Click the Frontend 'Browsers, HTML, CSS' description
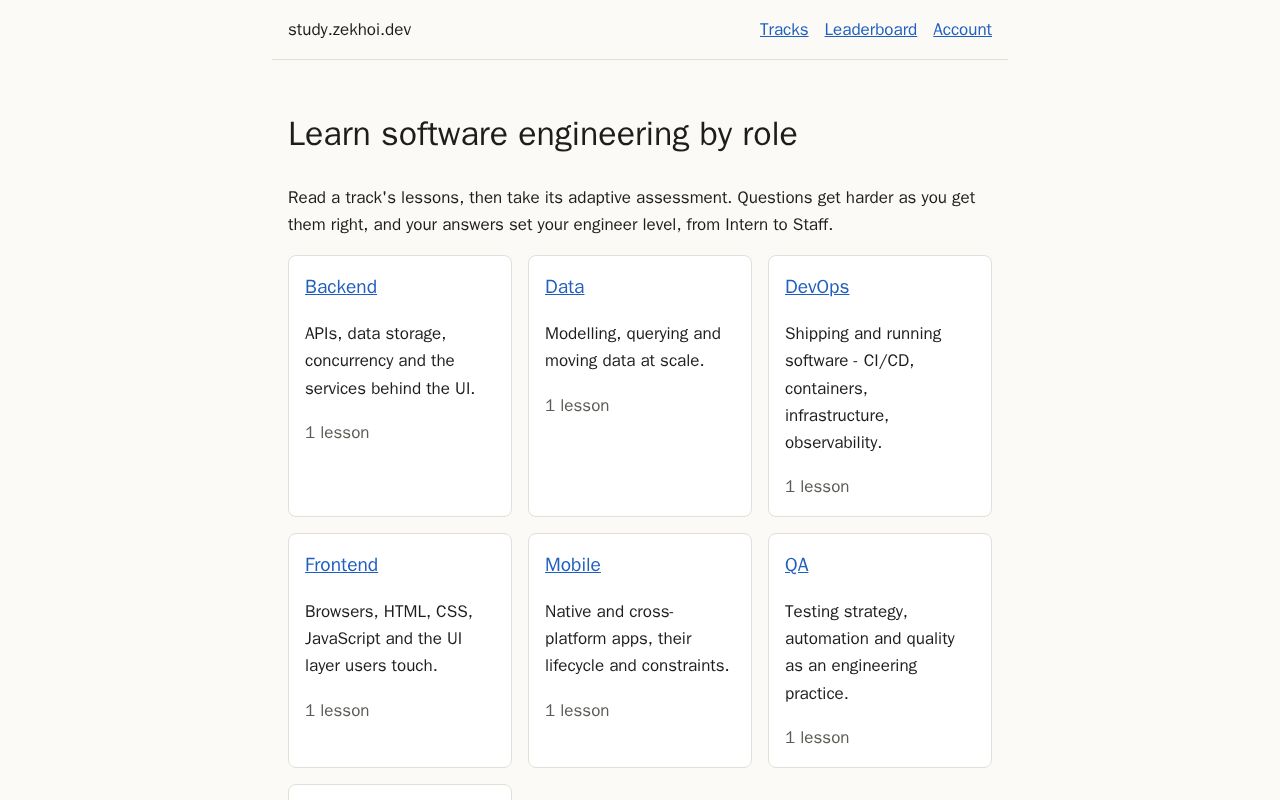Viewport: 1280px width, 800px height. (389, 639)
